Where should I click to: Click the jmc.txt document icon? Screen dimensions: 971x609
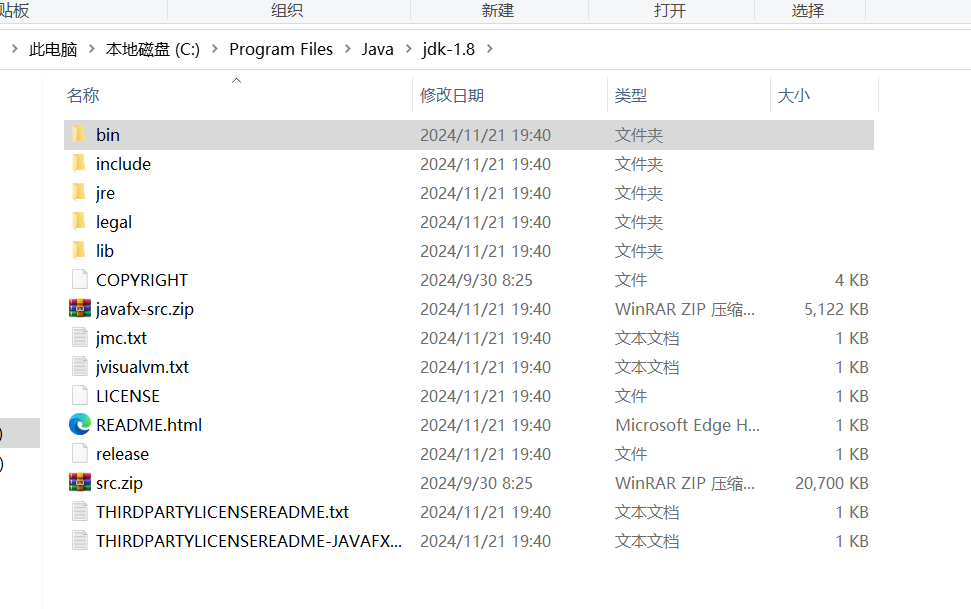(80, 338)
